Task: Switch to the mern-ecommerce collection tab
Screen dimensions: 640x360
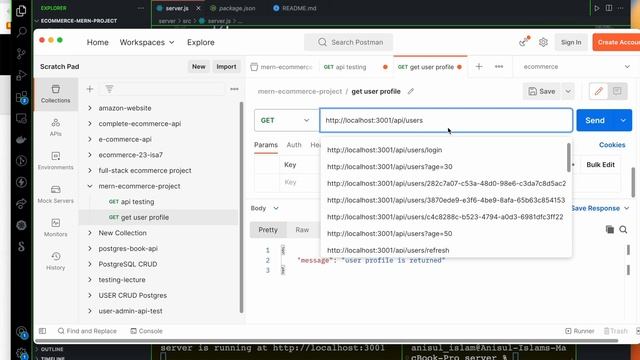Action: [x=282, y=67]
